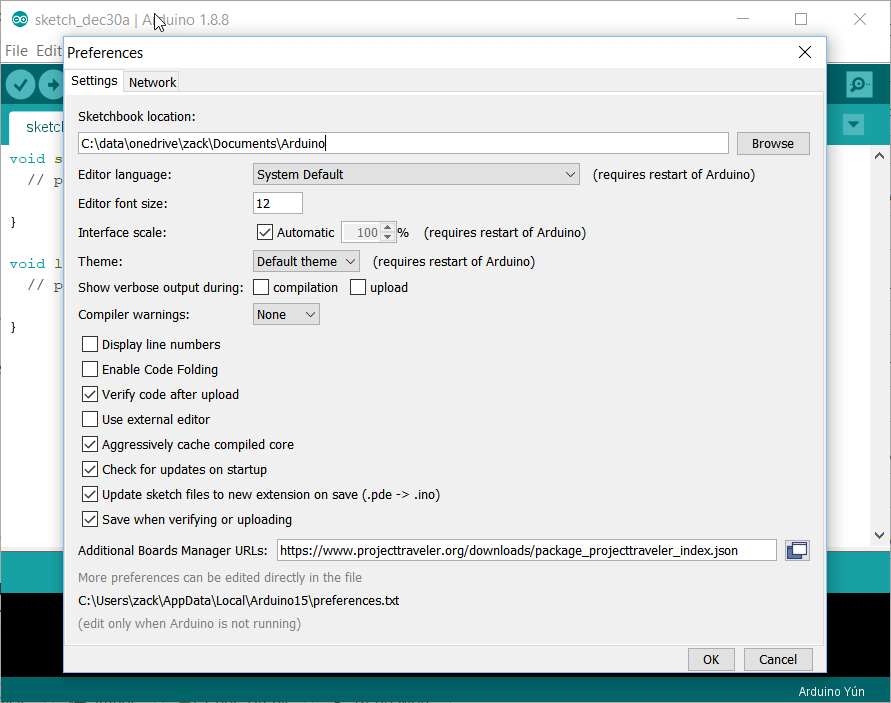Uncheck Verify code after upload

coord(90,394)
